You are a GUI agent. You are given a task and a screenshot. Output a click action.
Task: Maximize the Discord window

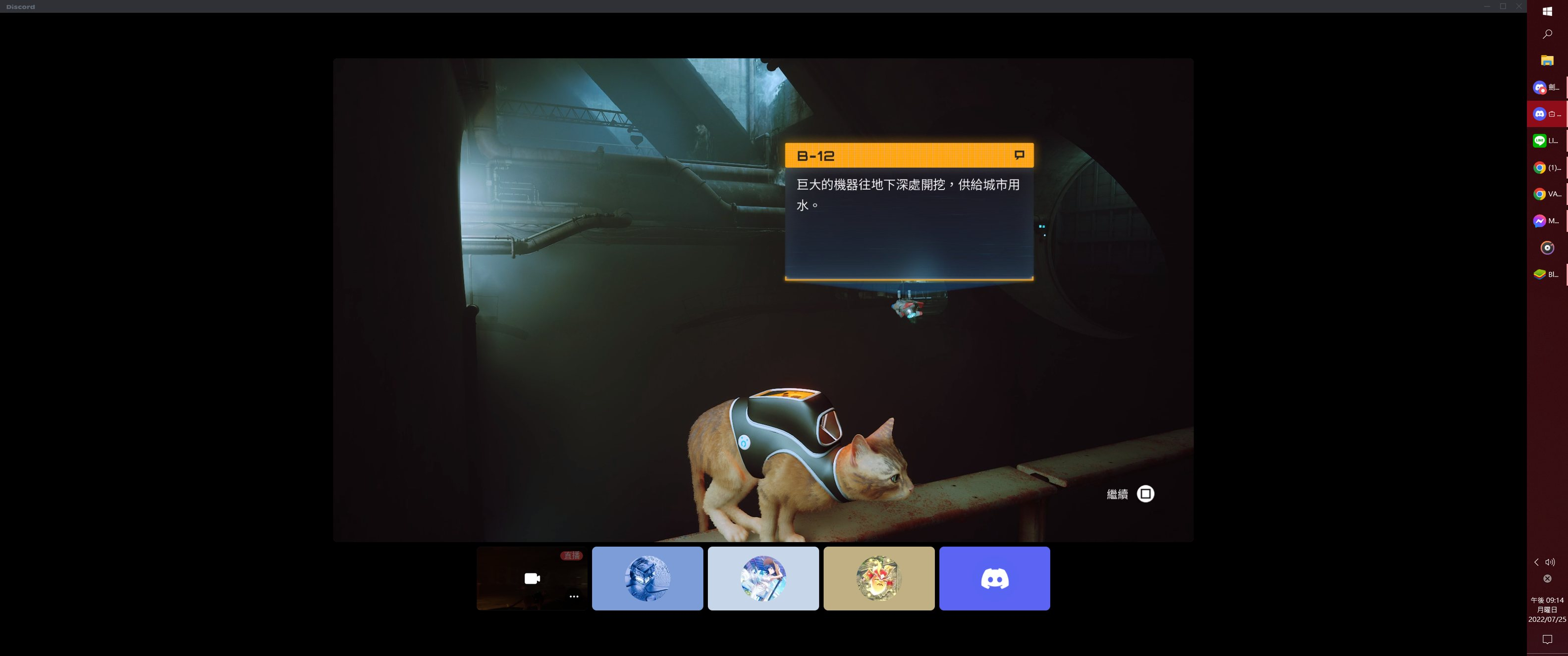point(1503,6)
